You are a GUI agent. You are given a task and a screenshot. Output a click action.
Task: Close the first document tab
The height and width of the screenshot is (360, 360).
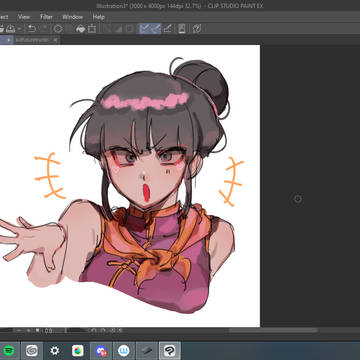pyautogui.click(x=9, y=40)
